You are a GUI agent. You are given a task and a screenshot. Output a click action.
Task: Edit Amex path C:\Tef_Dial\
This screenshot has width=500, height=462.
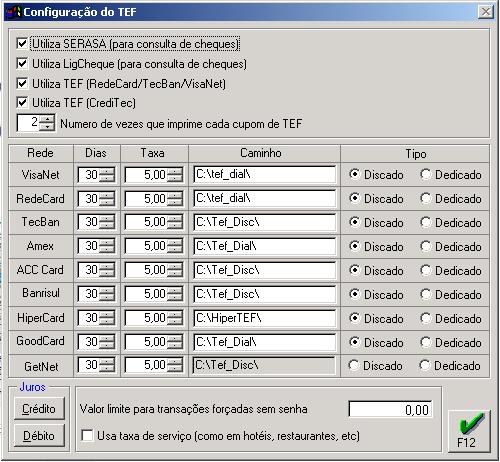[x=264, y=246]
